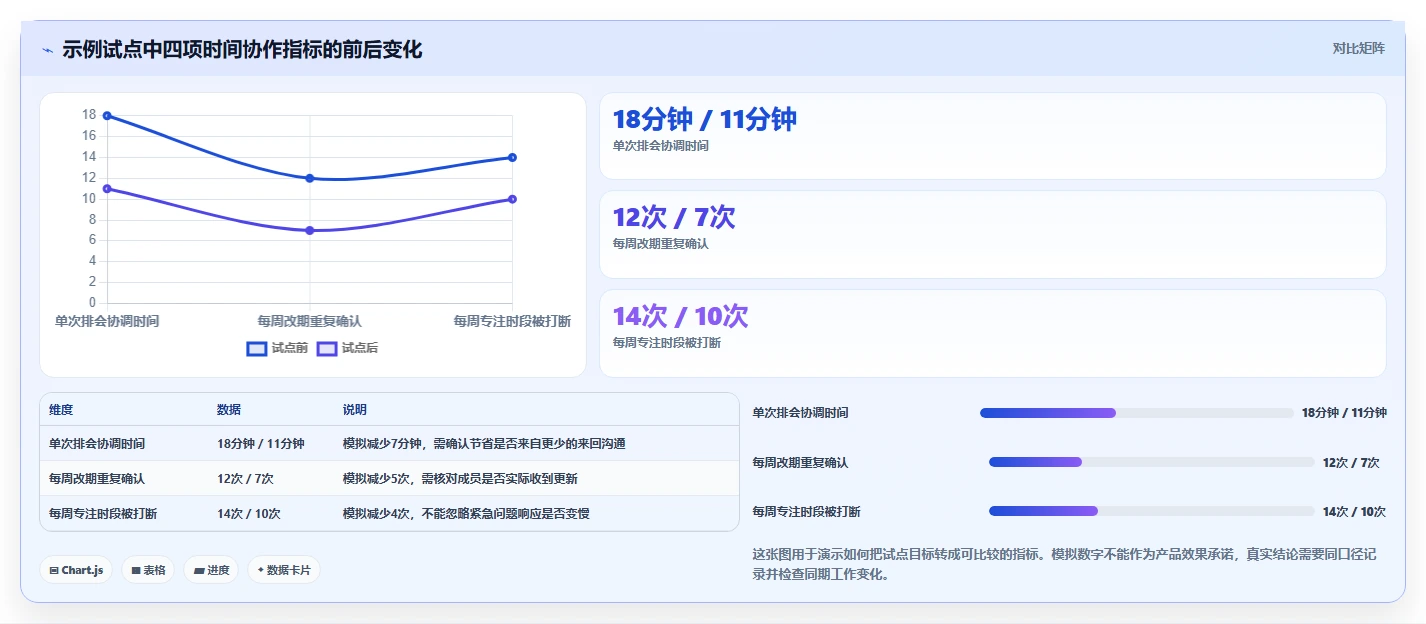
Task: Click the 表格 chip
Action: tap(148, 570)
